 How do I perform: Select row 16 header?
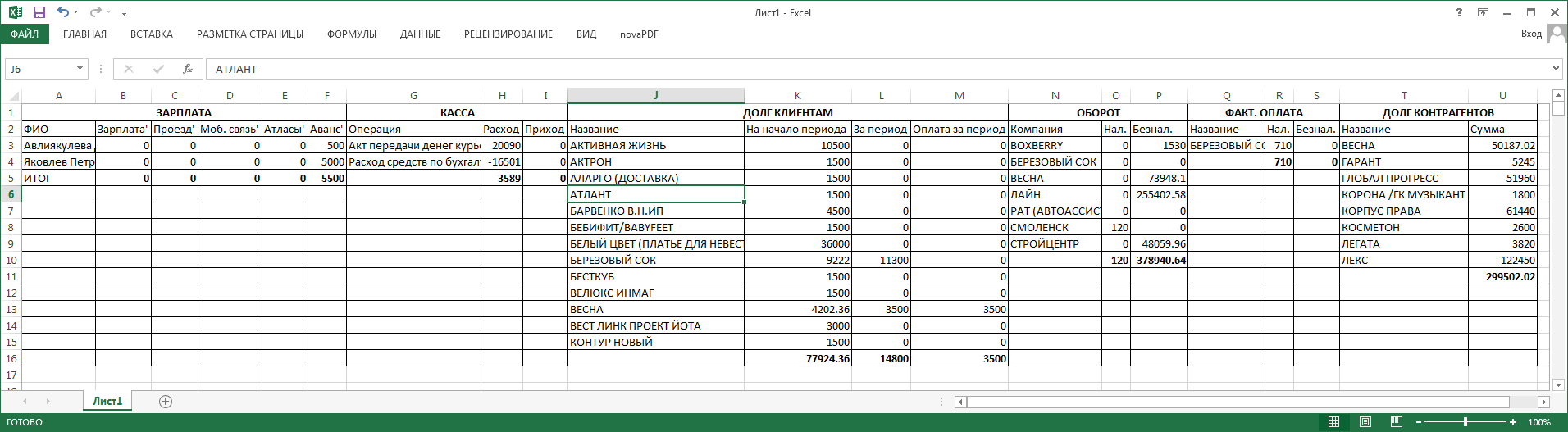pyautogui.click(x=11, y=358)
